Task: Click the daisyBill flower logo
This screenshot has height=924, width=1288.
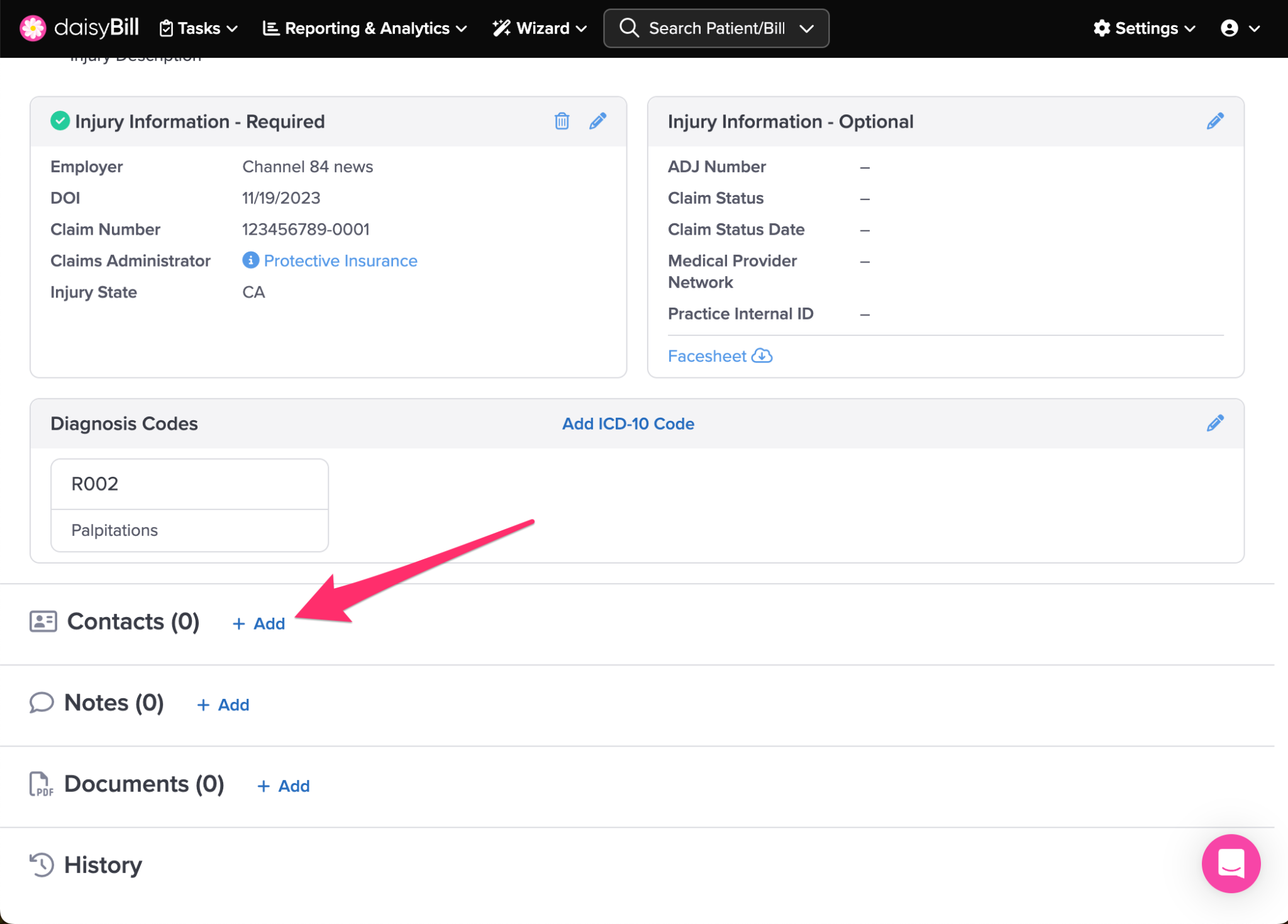Action: pos(33,28)
